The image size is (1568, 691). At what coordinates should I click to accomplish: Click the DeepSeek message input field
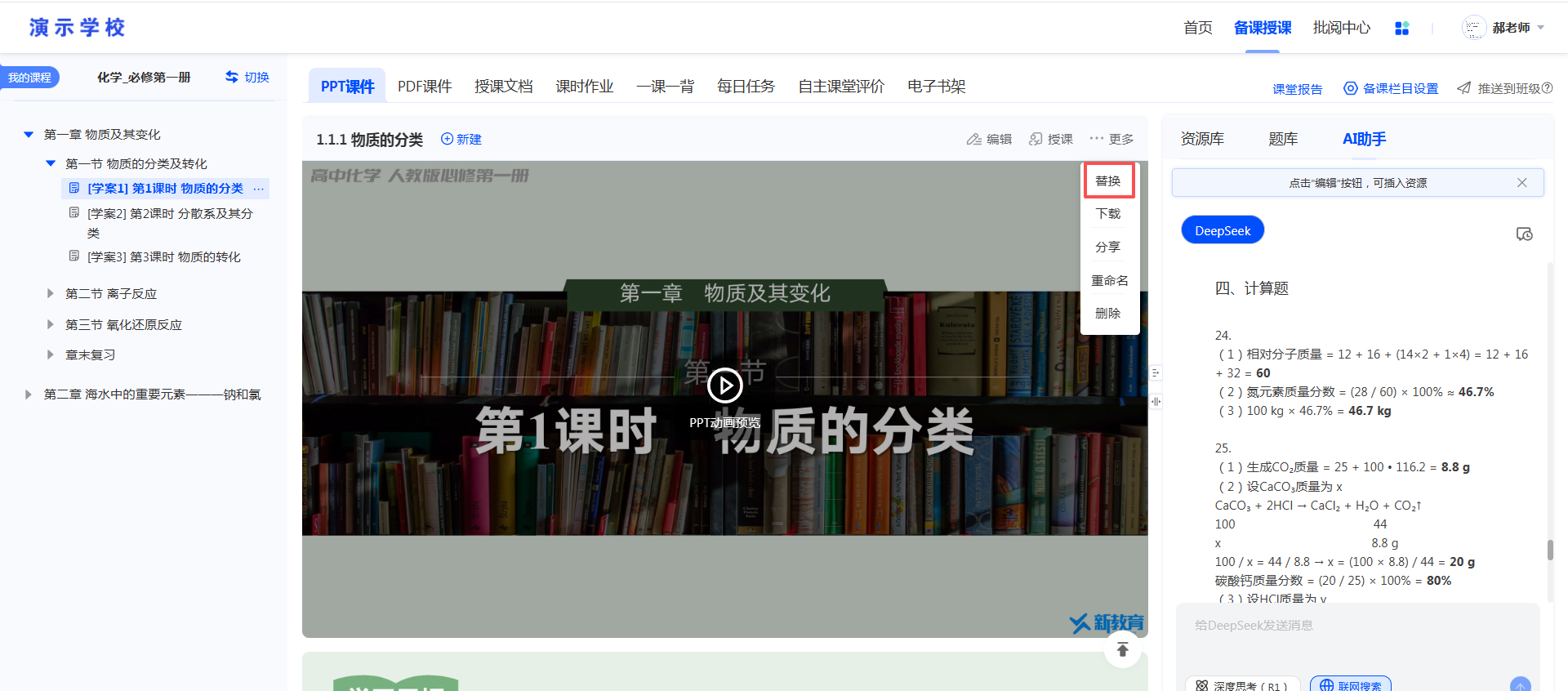1356,637
